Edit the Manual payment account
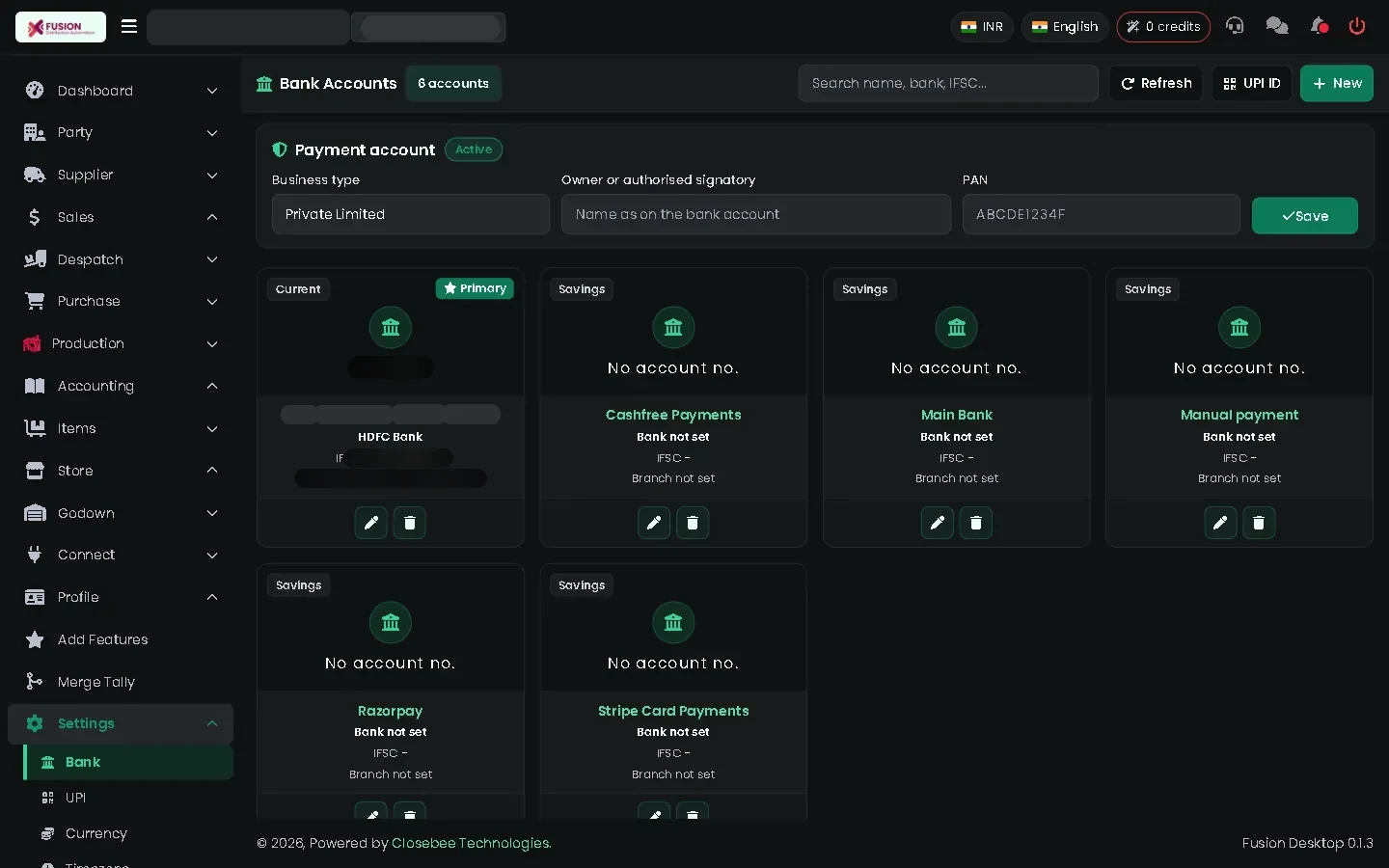Viewport: 1389px width, 868px height. [x=1220, y=523]
